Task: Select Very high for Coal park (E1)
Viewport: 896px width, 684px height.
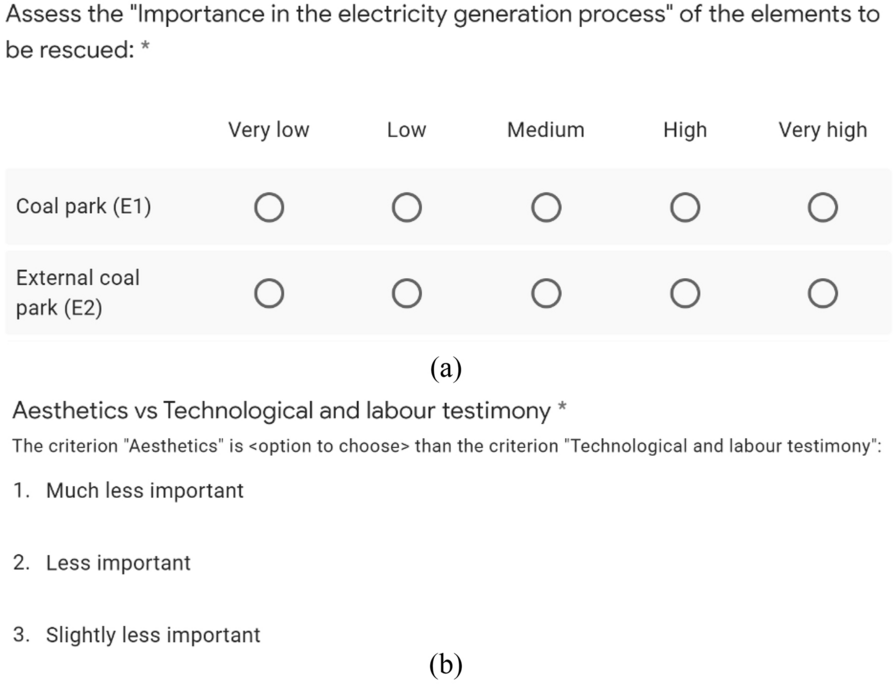Action: [823, 207]
